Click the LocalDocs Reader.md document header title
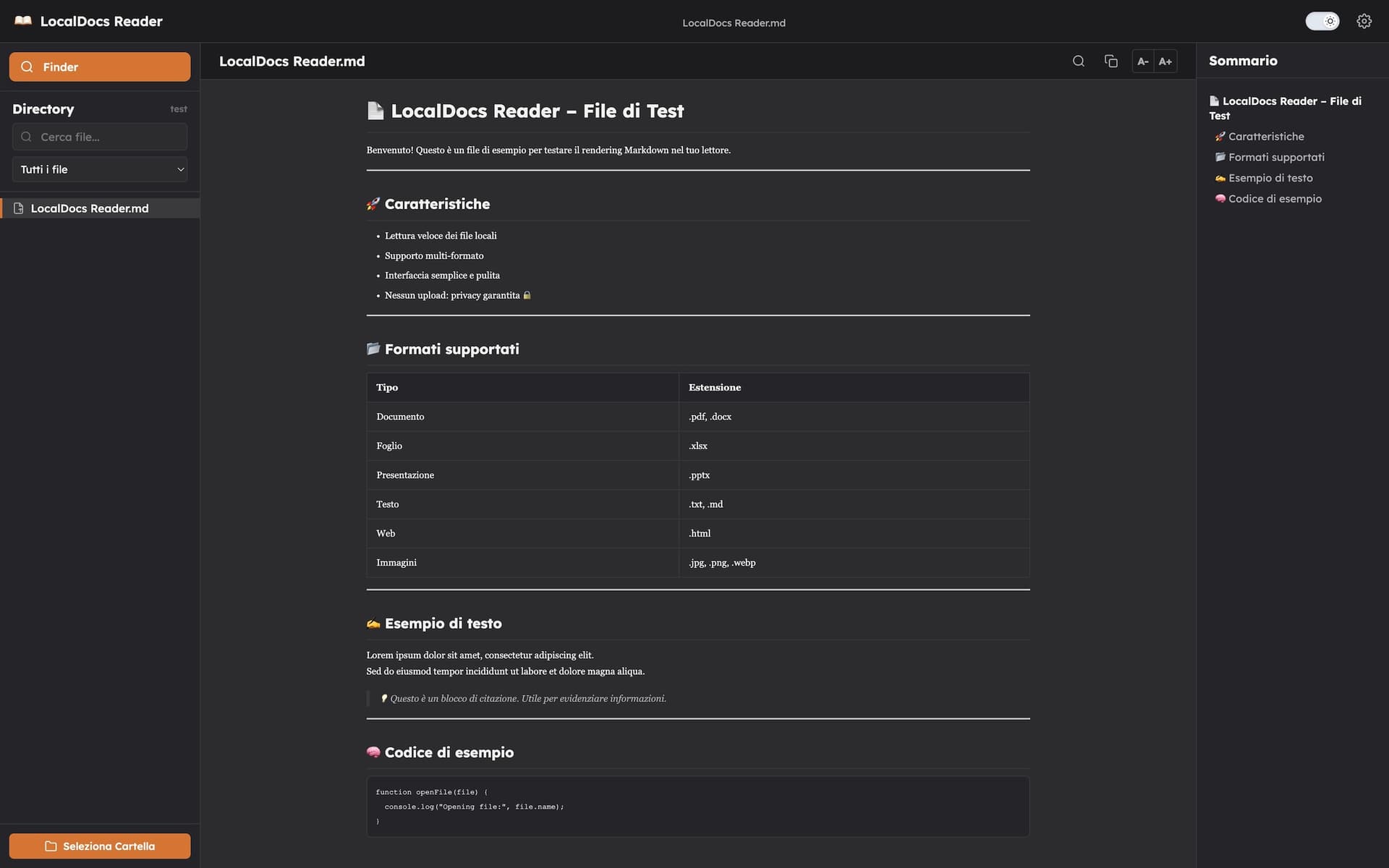This screenshot has height=868, width=1389. [292, 61]
